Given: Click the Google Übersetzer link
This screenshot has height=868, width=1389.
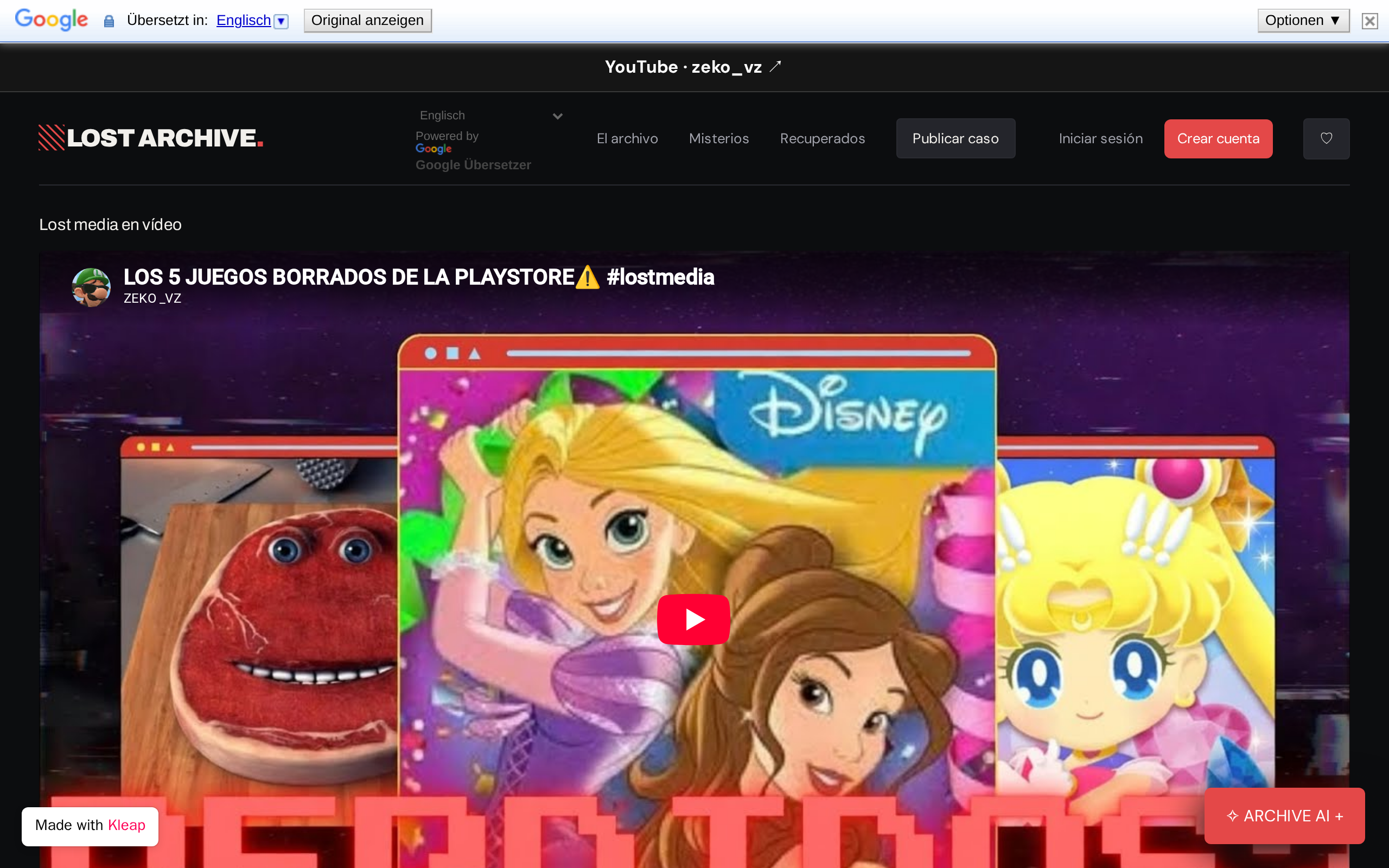Looking at the screenshot, I should (473, 165).
